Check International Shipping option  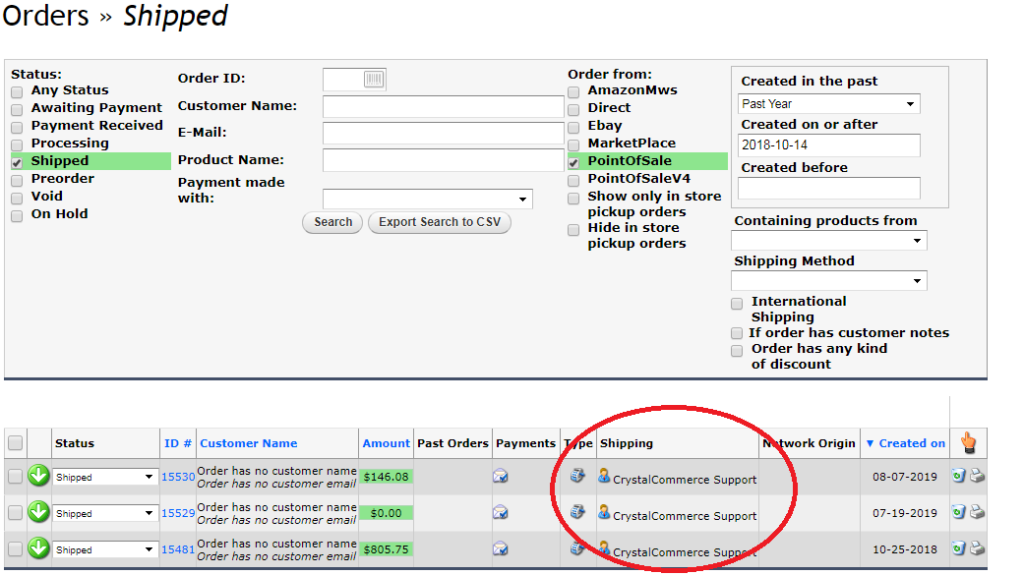(737, 303)
